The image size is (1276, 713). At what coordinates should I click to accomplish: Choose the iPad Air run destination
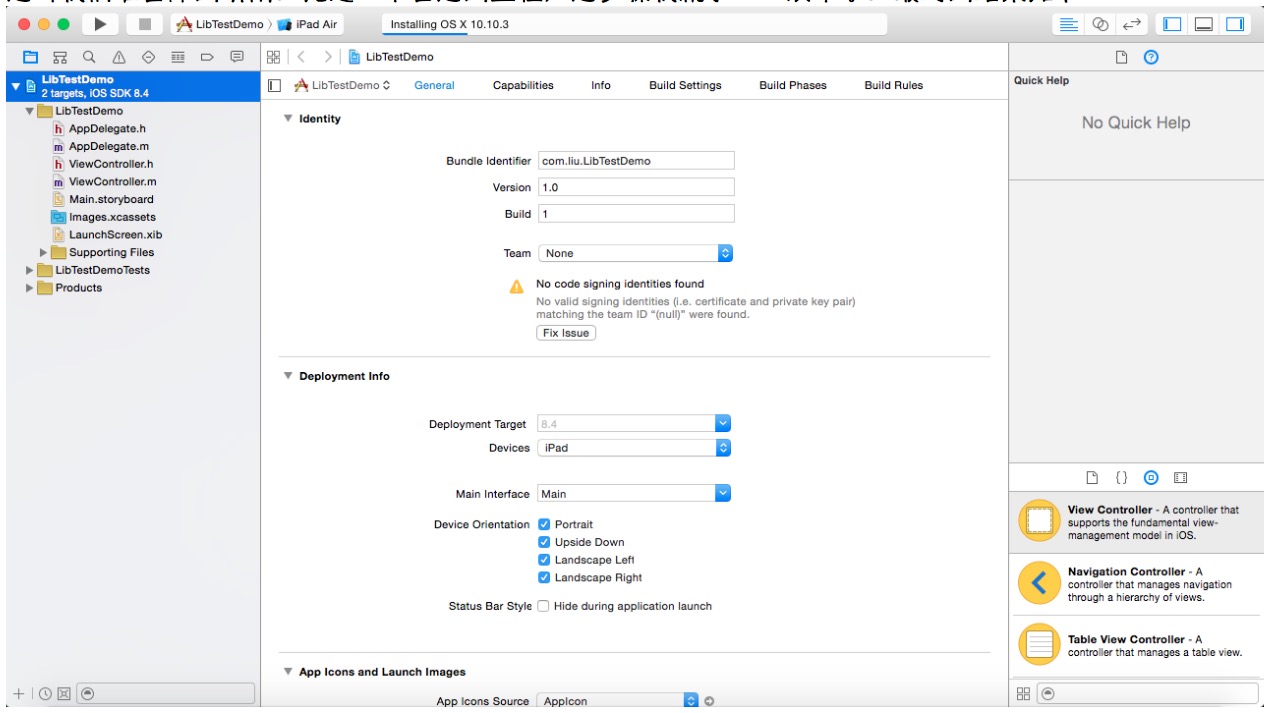(308, 24)
